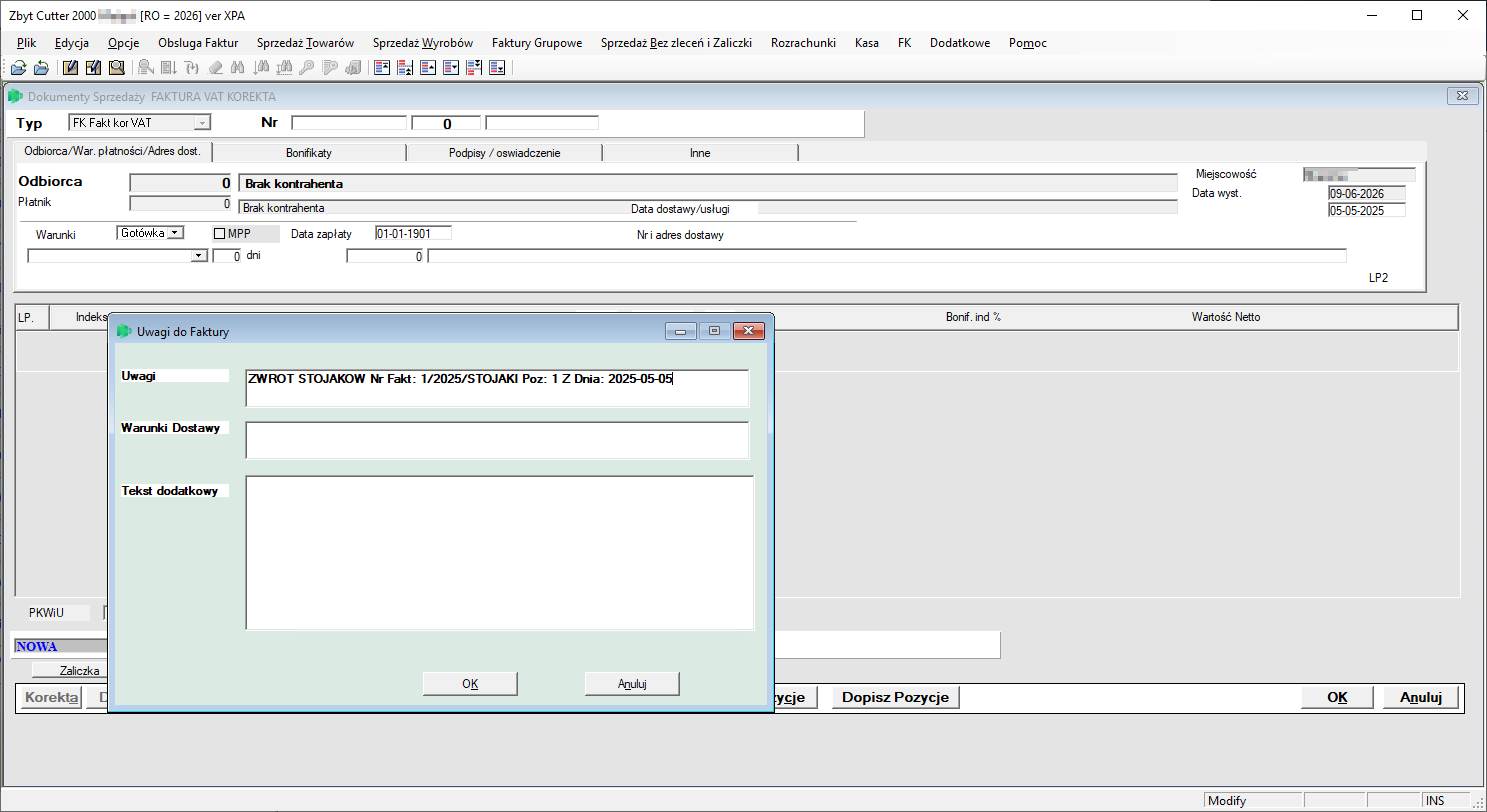Click Anuluj button of the invoice window

pos(1420,697)
